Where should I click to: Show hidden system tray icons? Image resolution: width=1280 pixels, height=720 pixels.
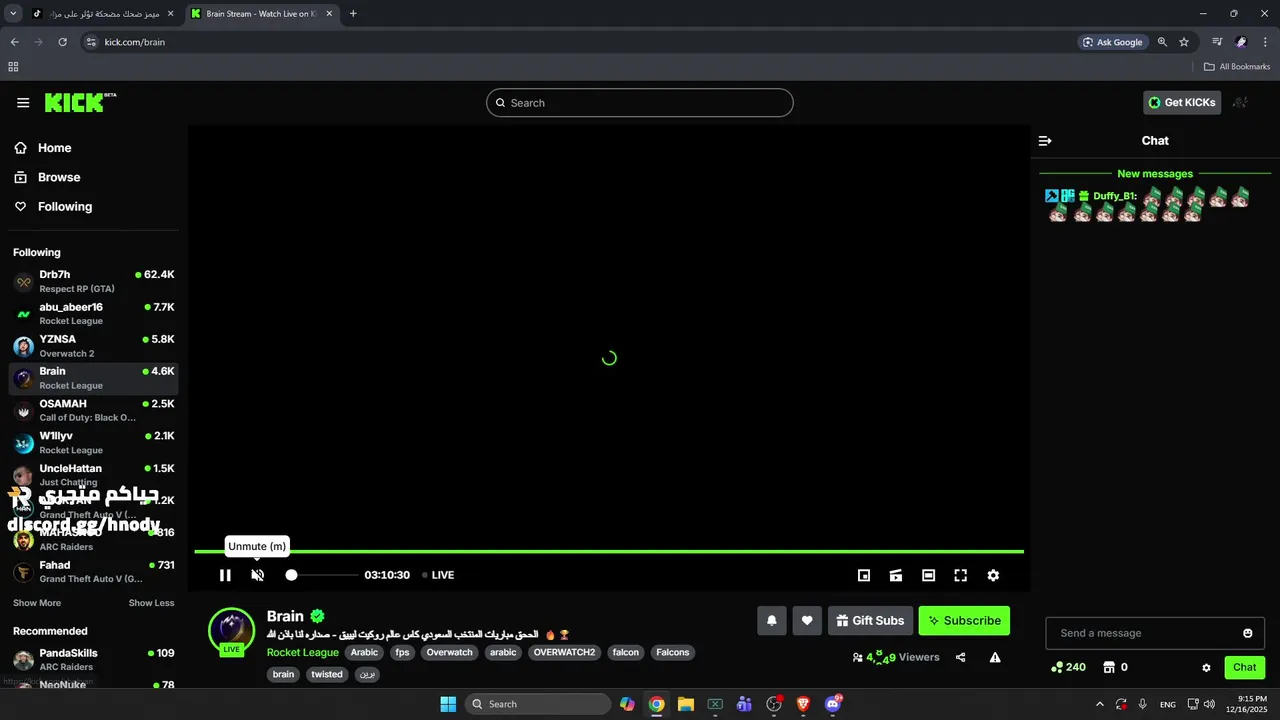(x=1100, y=704)
